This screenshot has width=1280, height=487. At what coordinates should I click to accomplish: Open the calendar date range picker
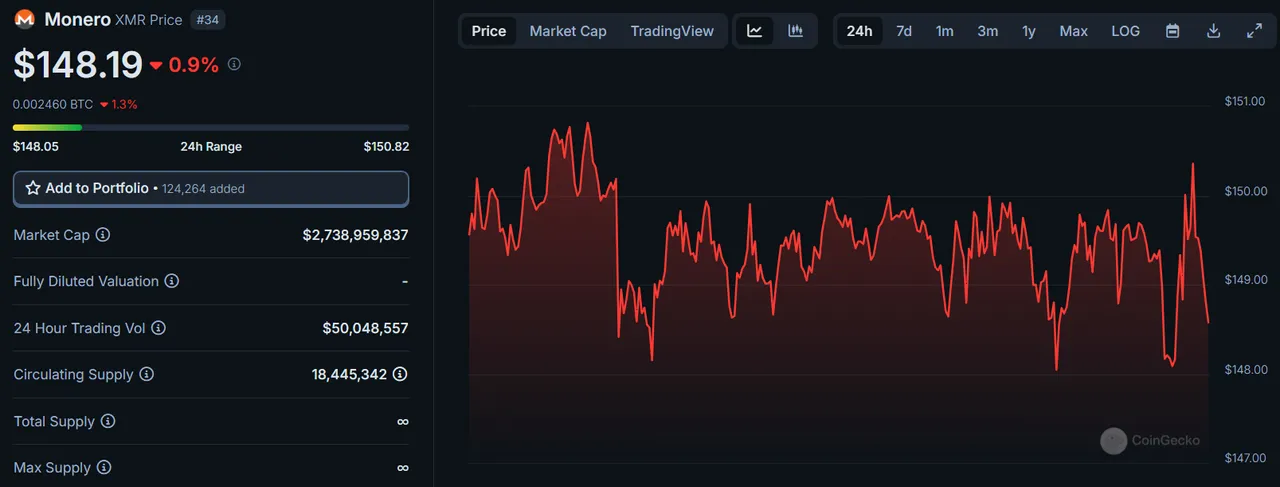pyautogui.click(x=1173, y=31)
